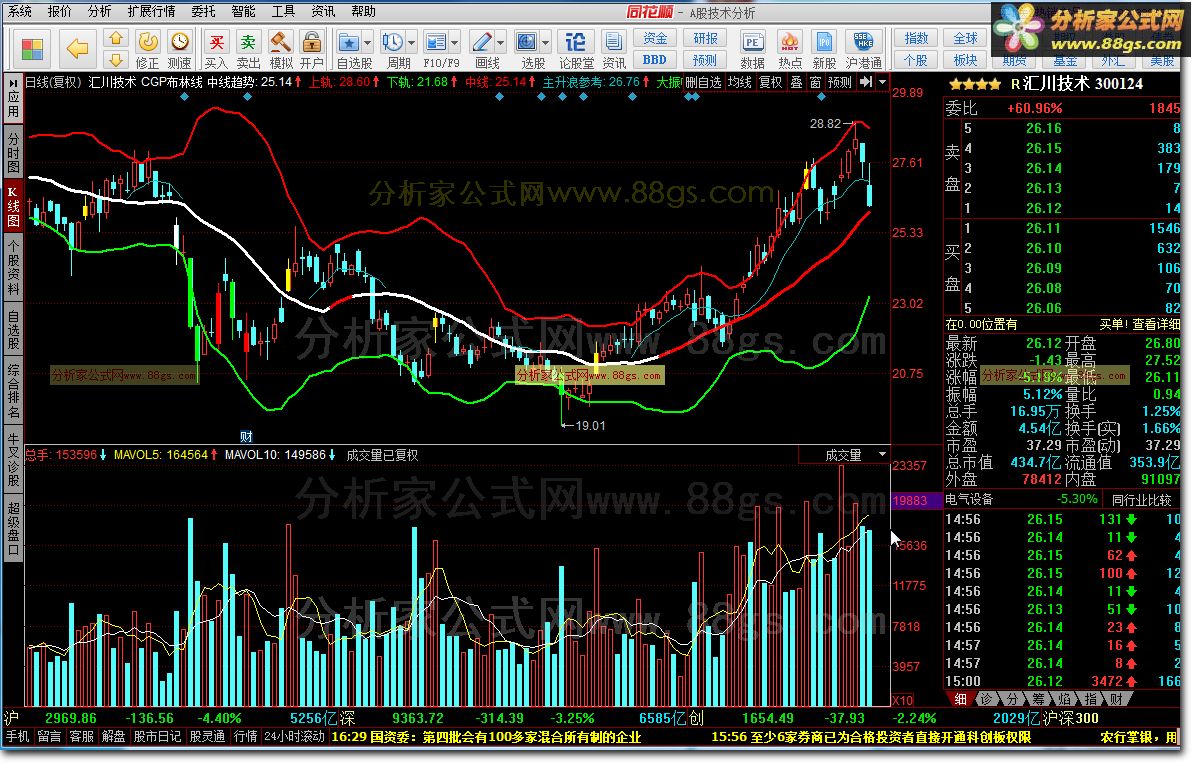Go back with the yellow left arrow

pos(78,49)
